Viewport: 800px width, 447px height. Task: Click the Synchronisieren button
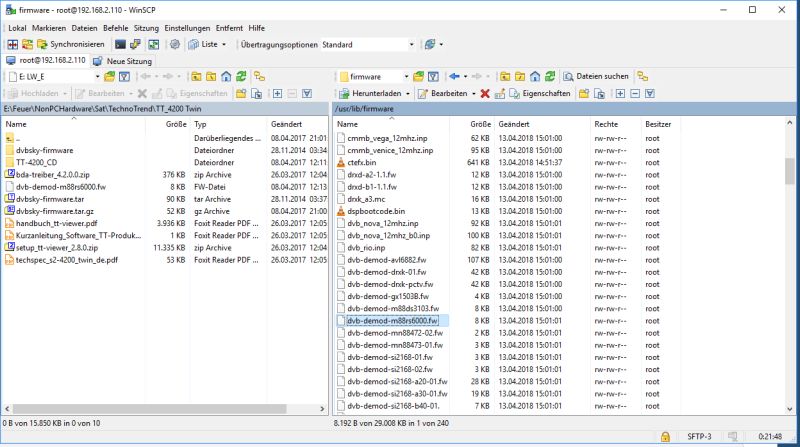click(71, 44)
